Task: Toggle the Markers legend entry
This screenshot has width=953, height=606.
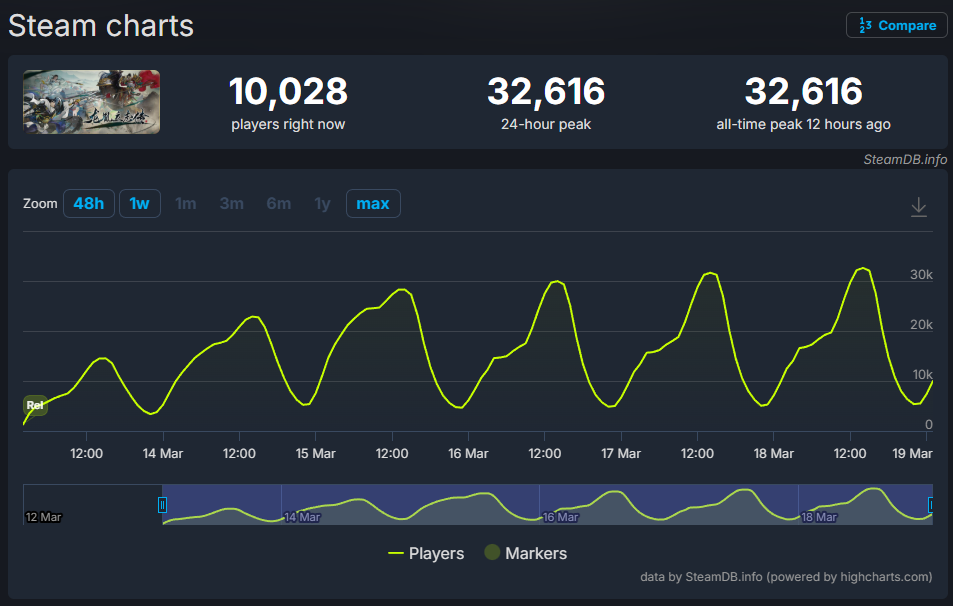Action: [525, 553]
